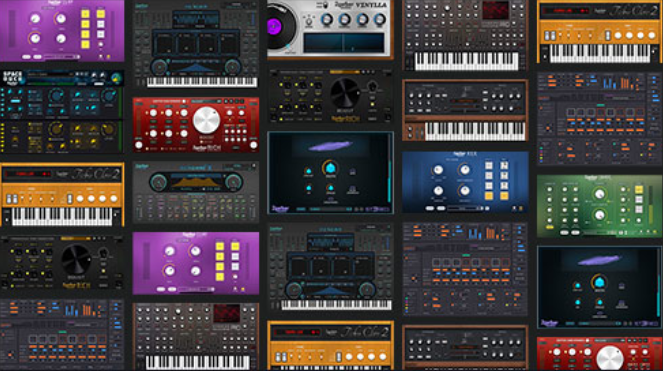Screen dimensions: 663x371
Task: Click the purple cloud display below black plugin
Action: click(x=330, y=146)
